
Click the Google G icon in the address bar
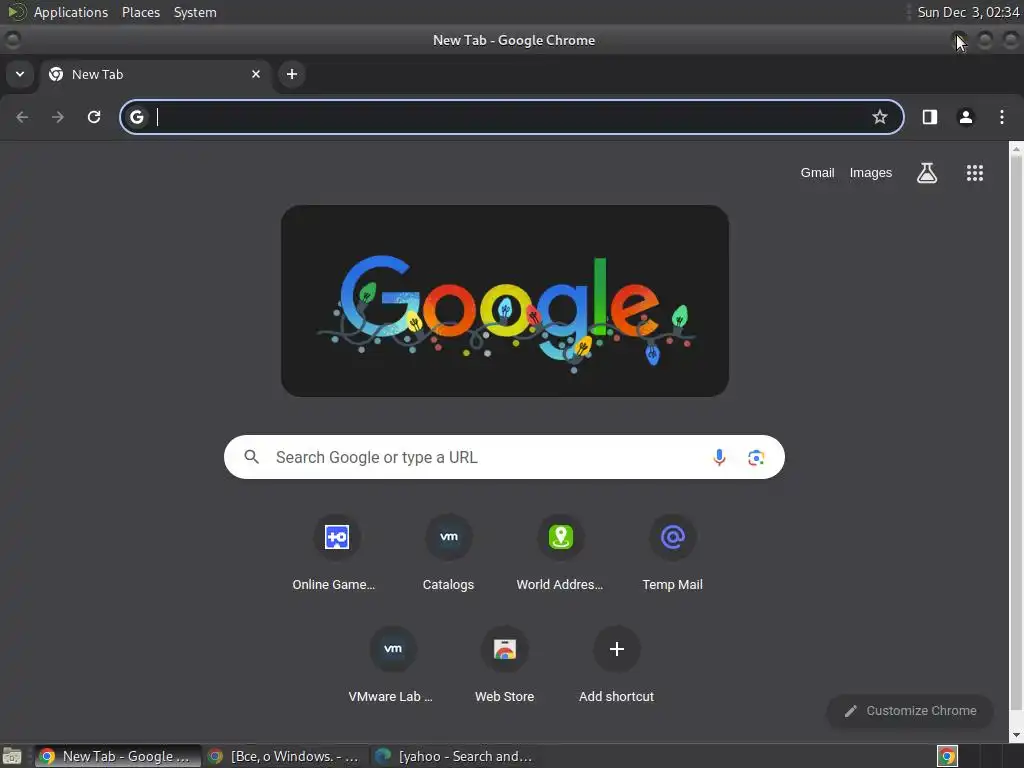coord(136,117)
